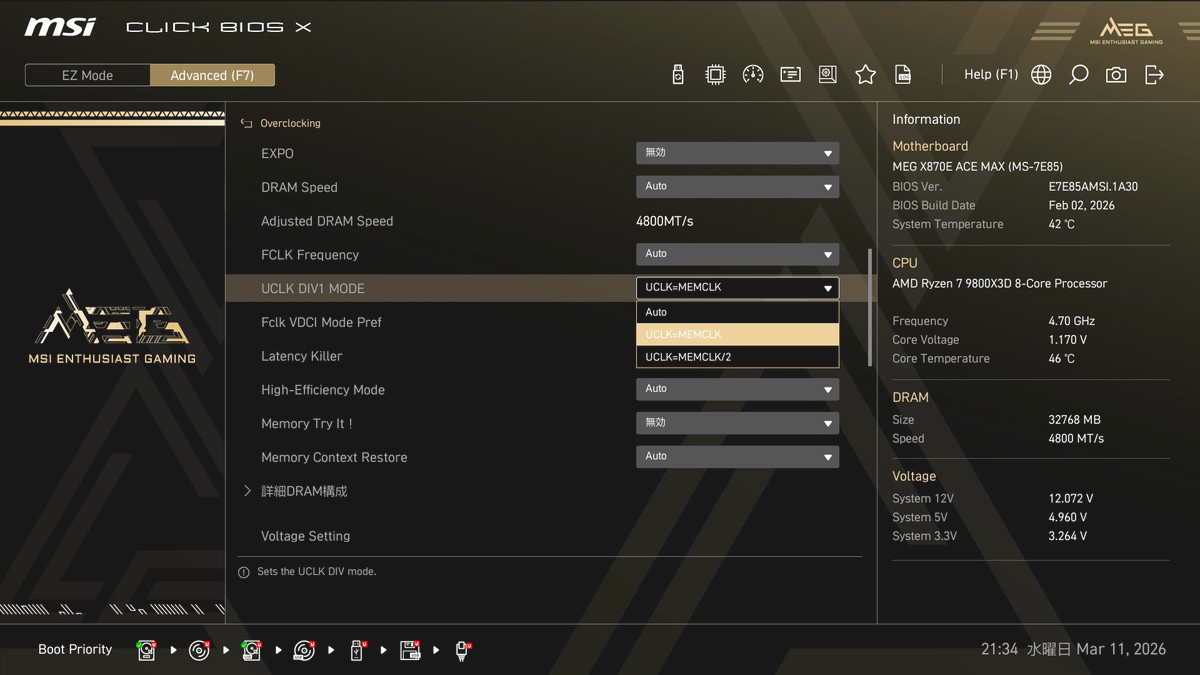
Task: Click the LOG file icon
Action: (x=903, y=75)
